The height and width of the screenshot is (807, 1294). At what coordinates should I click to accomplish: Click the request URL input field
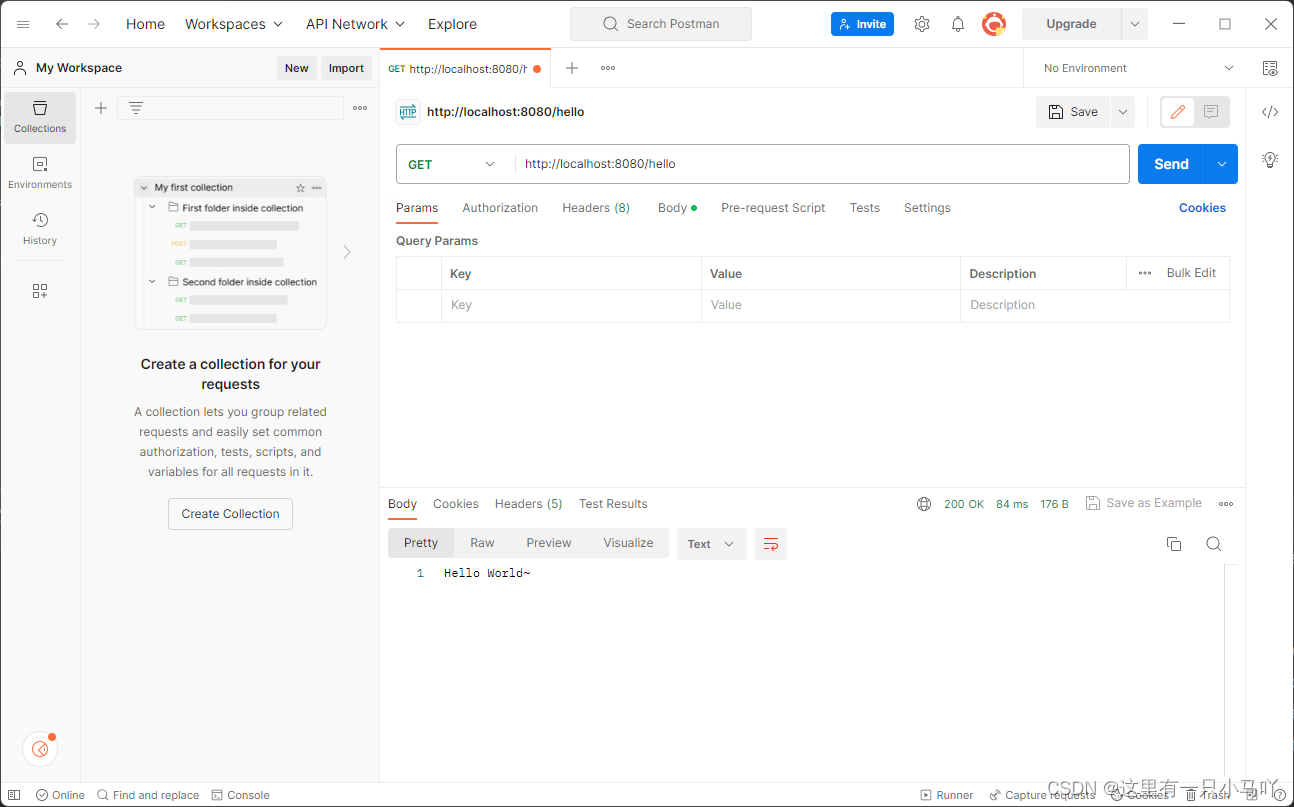(822, 164)
